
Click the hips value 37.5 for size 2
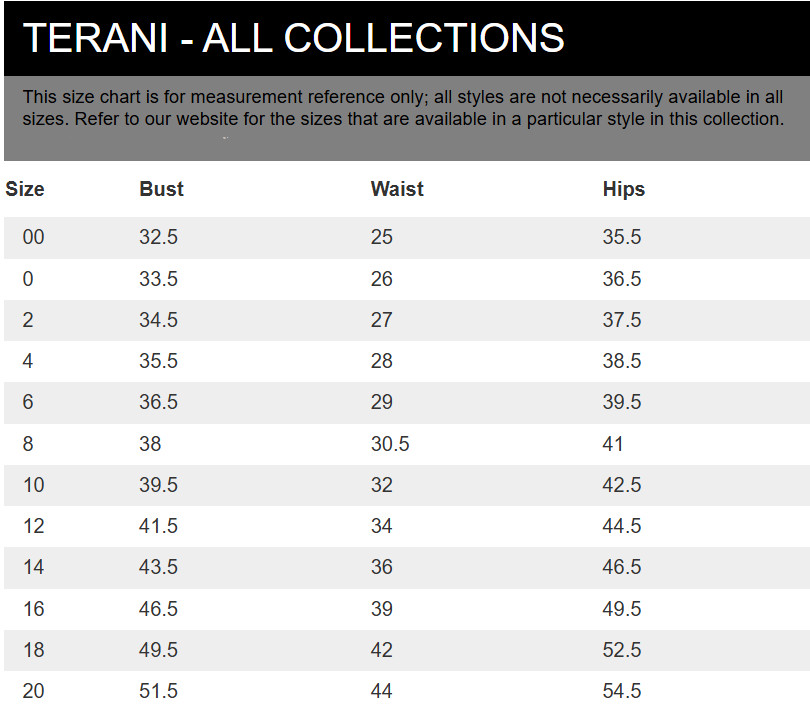(621, 320)
